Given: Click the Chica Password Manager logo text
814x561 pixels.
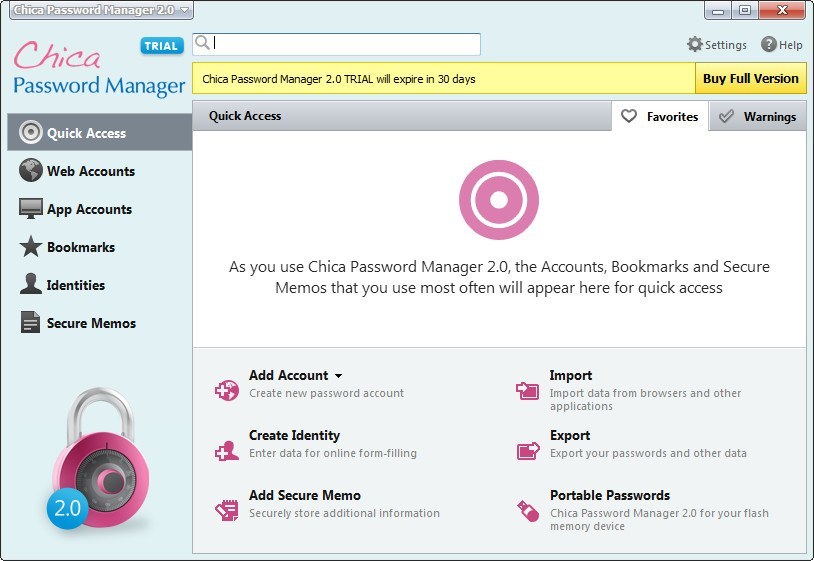Looking at the screenshot, I should pos(99,69).
